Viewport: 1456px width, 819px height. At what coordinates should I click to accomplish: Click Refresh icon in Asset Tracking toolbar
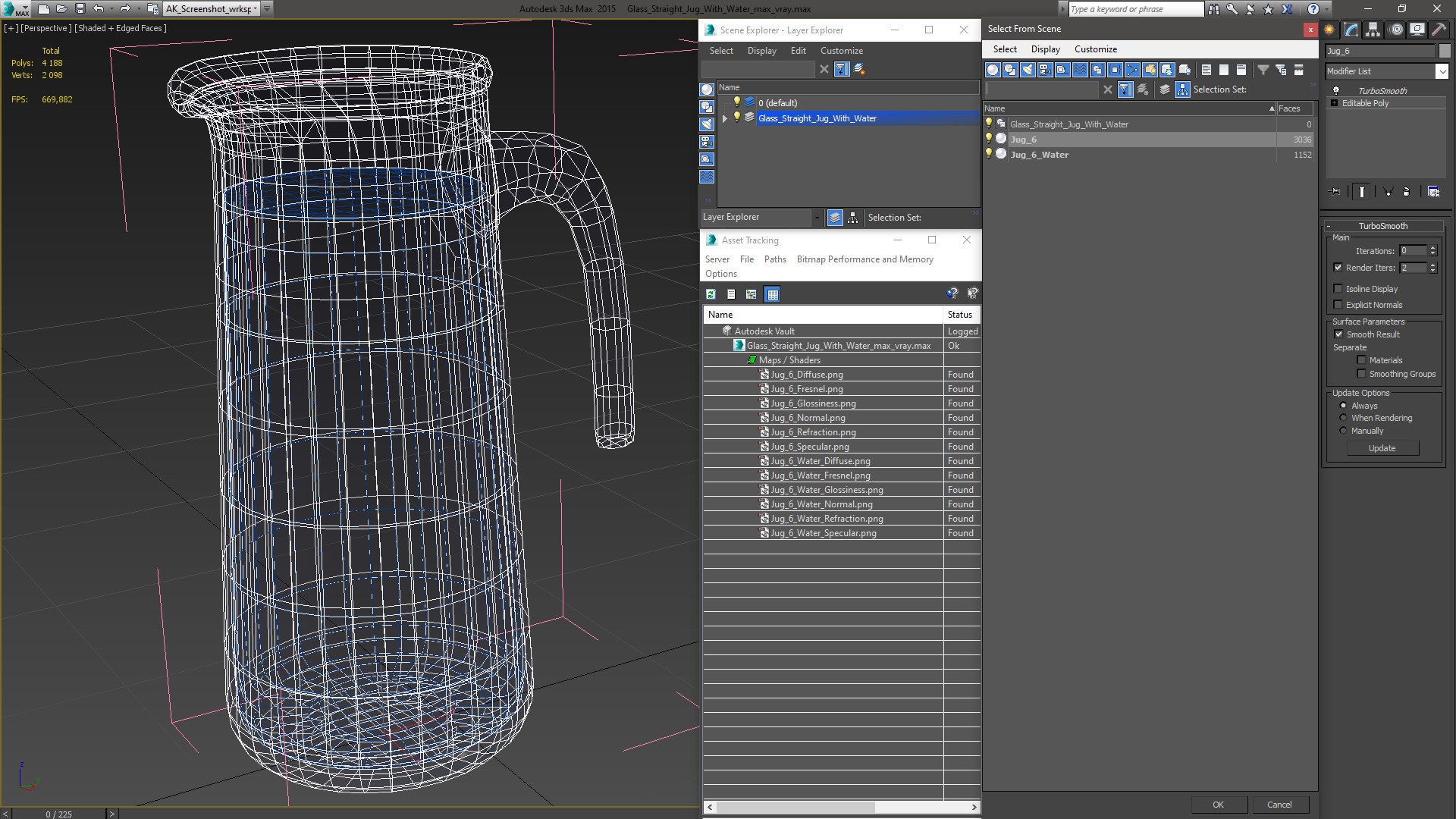point(711,294)
